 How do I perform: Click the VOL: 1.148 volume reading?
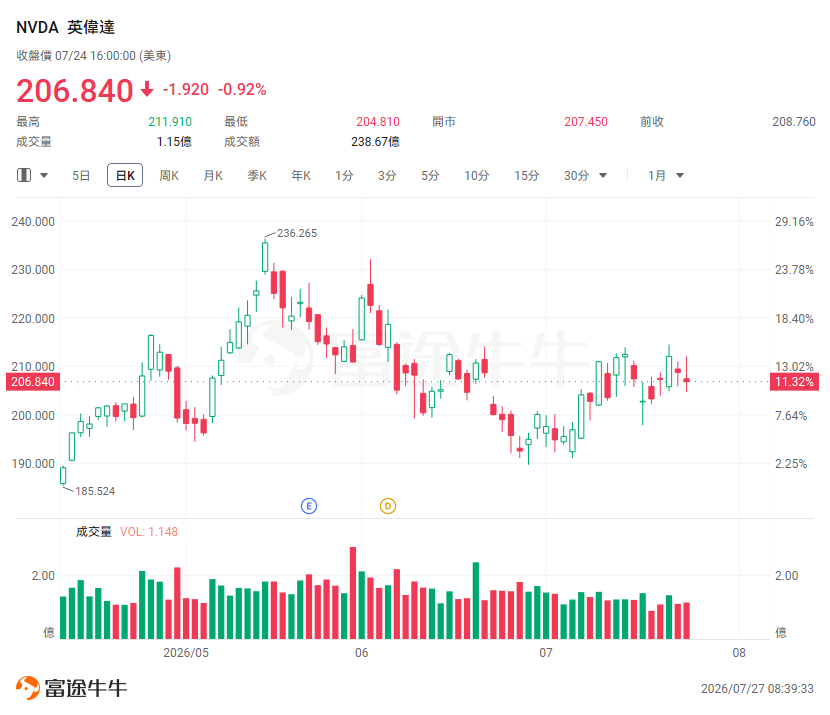coord(149,532)
